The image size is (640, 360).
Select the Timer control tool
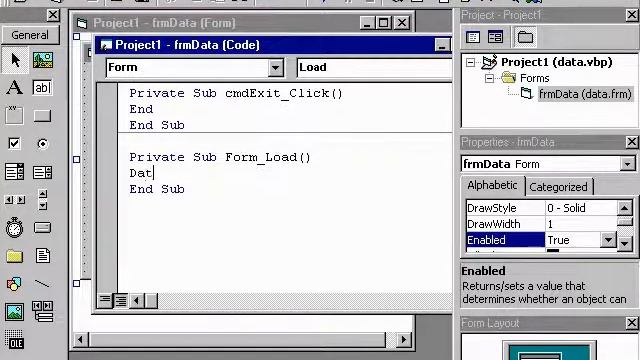14,228
